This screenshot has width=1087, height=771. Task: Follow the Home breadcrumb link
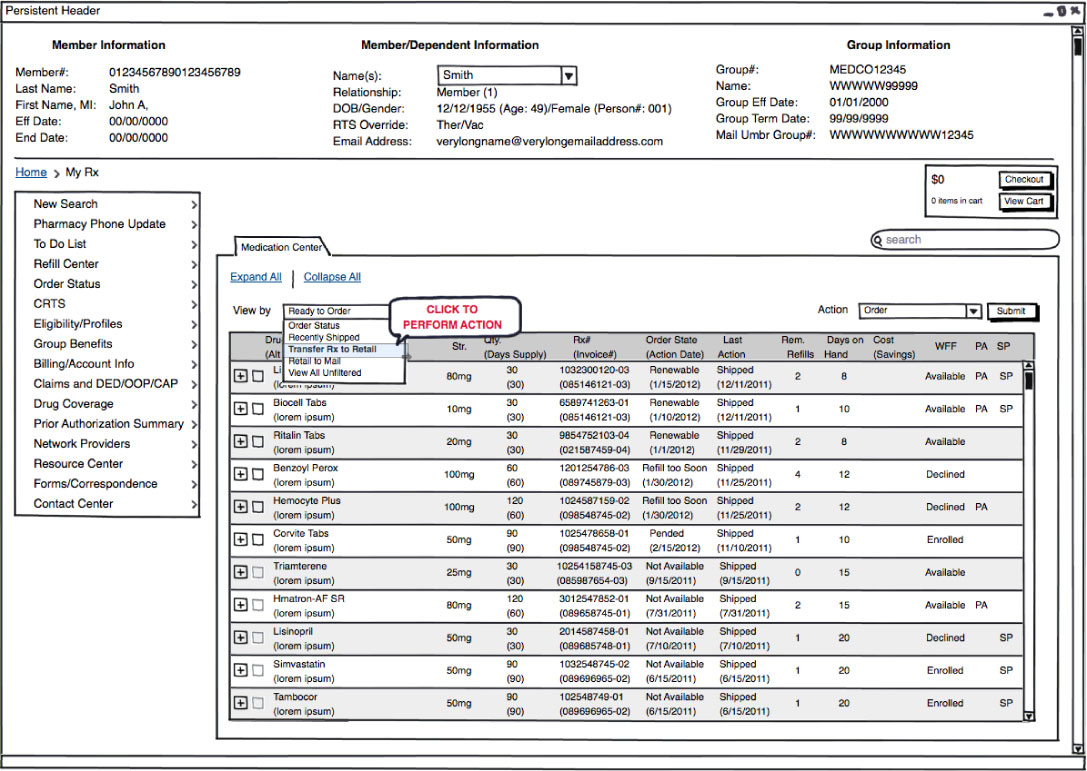(31, 173)
